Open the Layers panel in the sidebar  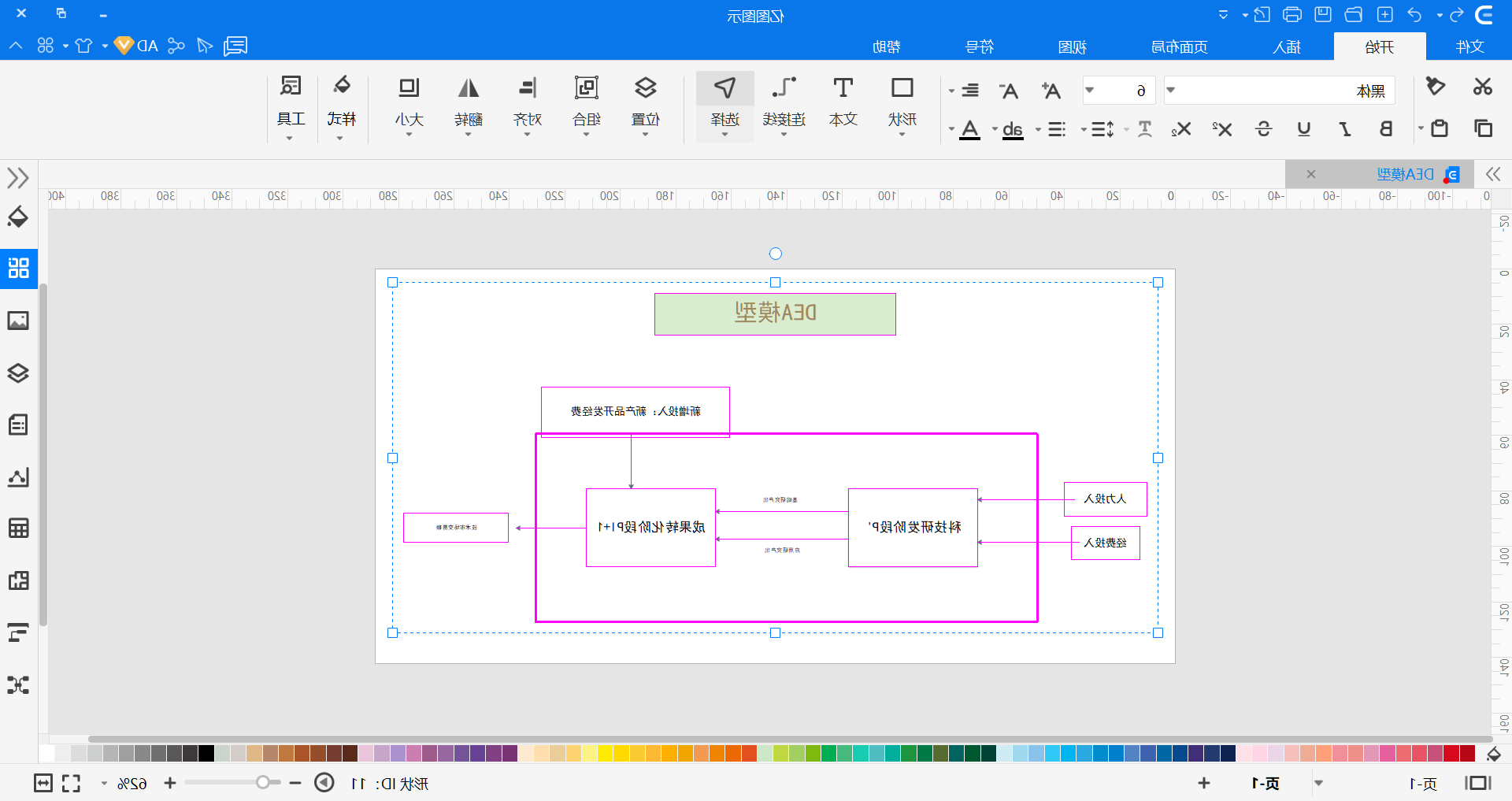19,373
